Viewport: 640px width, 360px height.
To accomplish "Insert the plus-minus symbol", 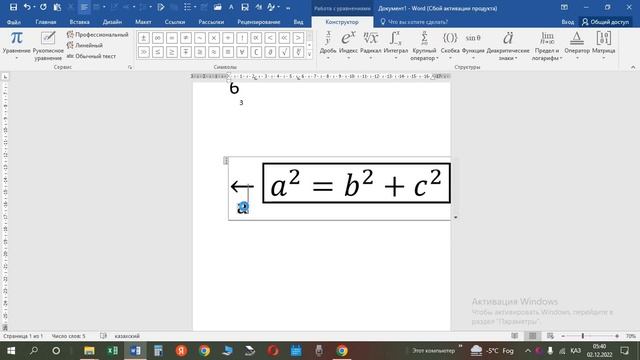I will [143, 38].
